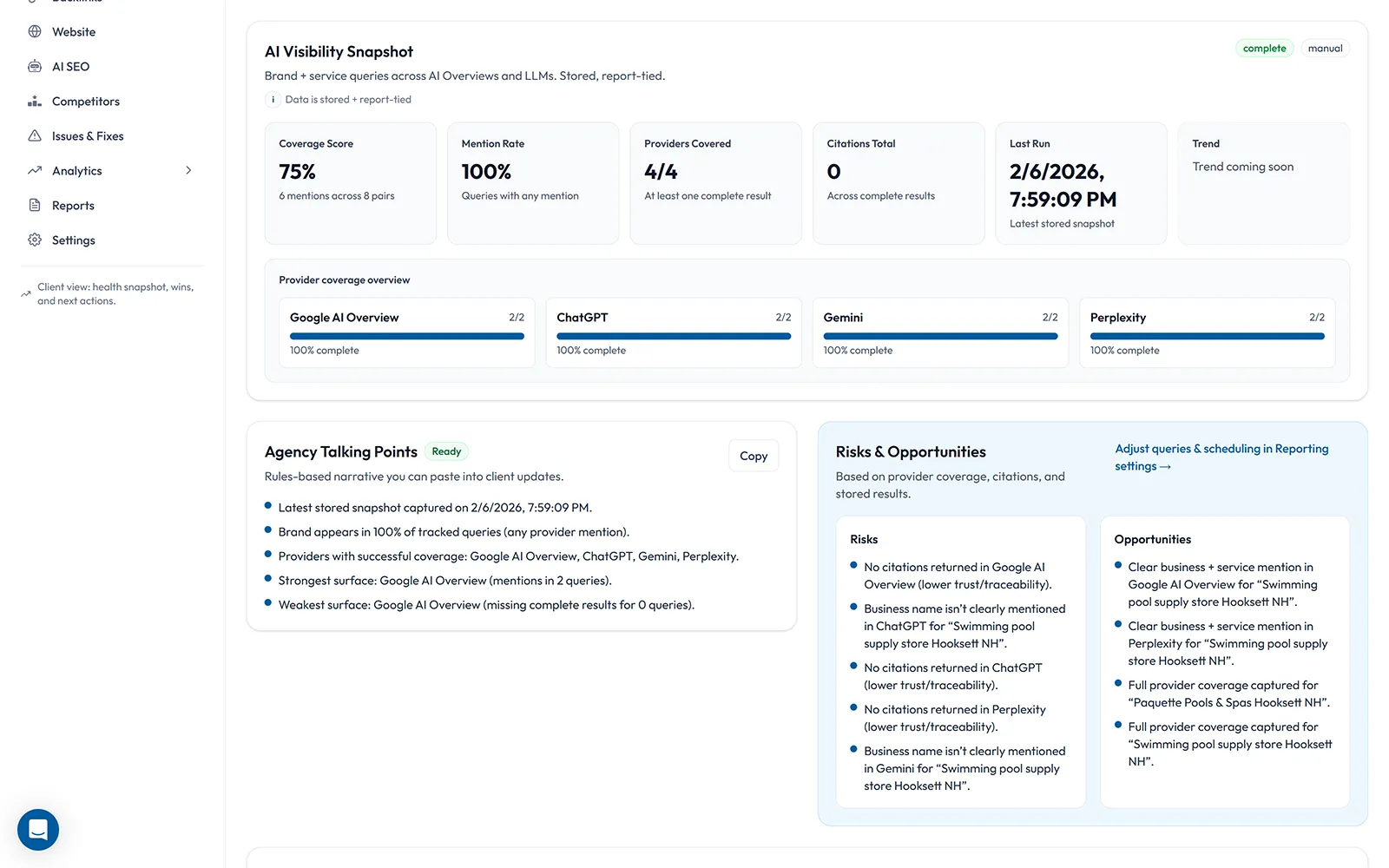Viewport: 1389px width, 868px height.
Task: Select the Website globe icon in sidebar
Action: pos(35,31)
